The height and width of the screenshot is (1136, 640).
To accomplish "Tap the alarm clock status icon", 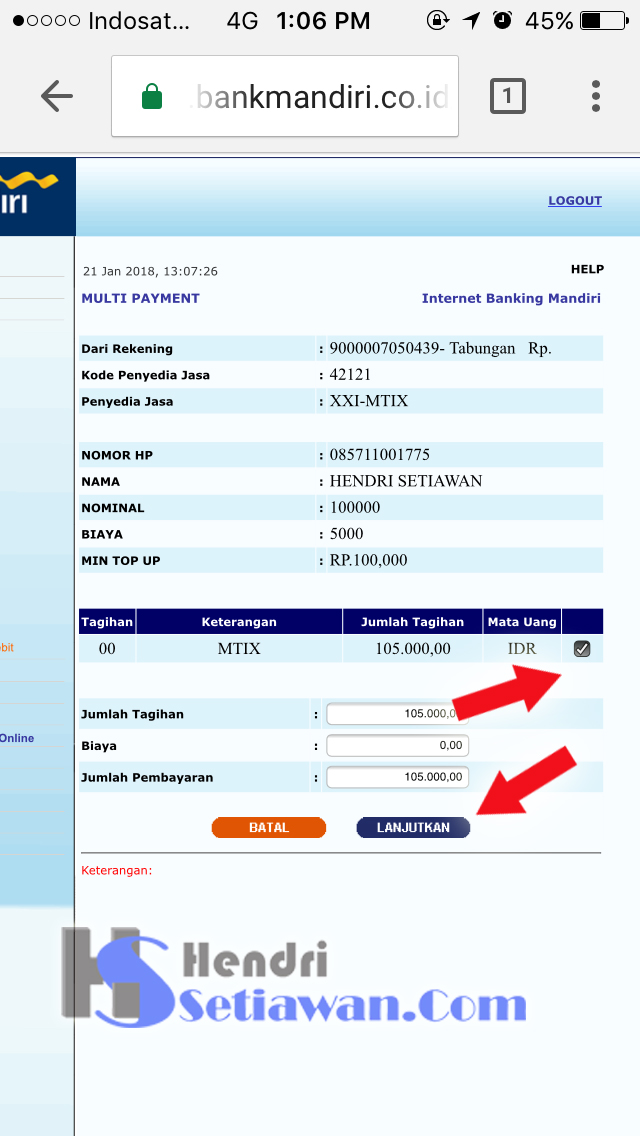I will click(502, 20).
